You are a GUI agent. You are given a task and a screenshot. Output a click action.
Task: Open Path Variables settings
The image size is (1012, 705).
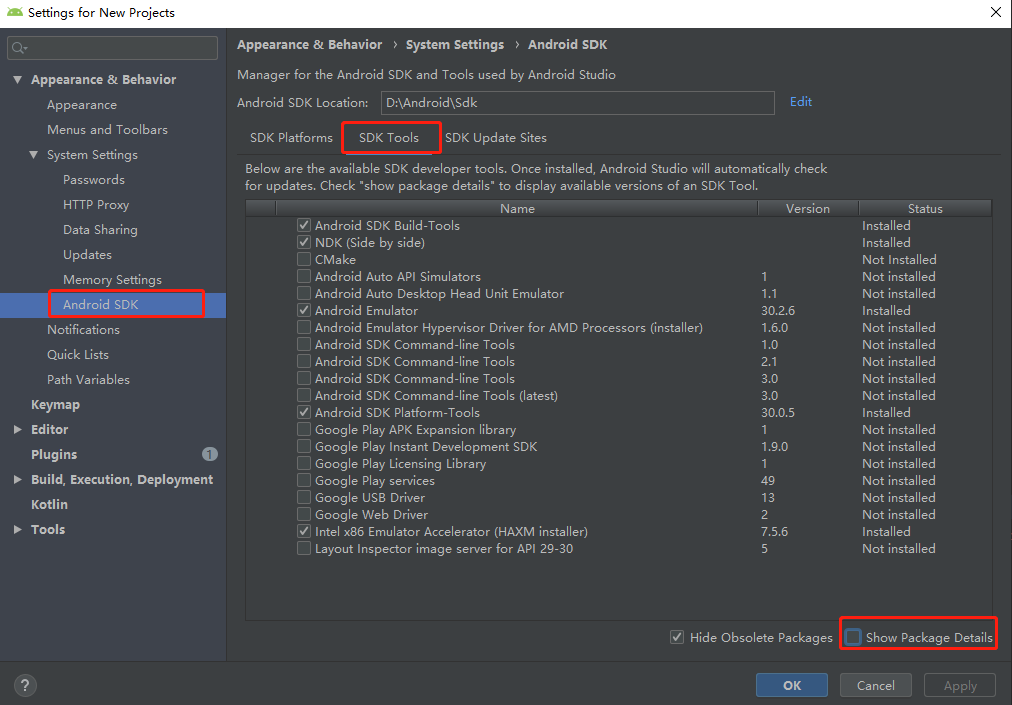tap(88, 380)
